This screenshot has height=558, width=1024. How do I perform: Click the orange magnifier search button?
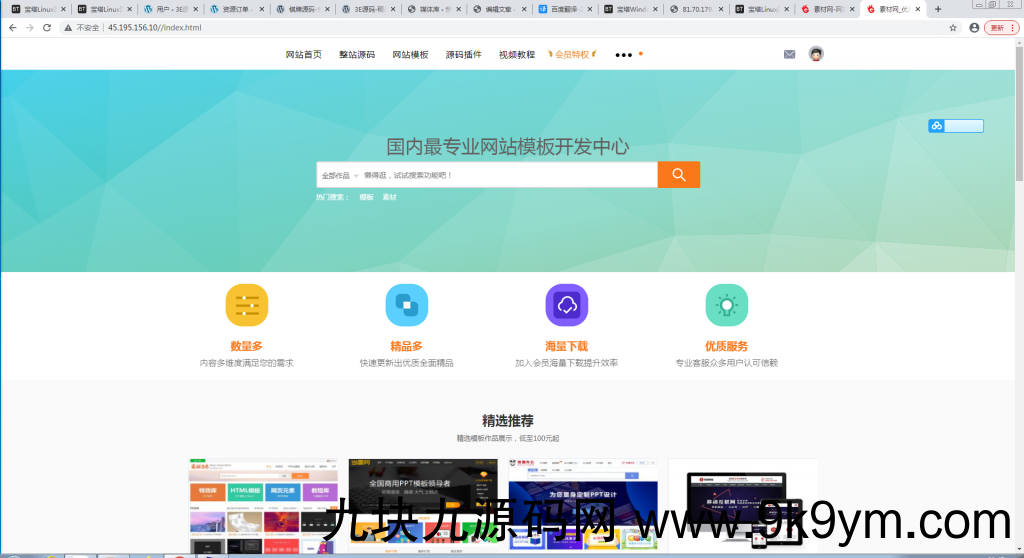(679, 174)
